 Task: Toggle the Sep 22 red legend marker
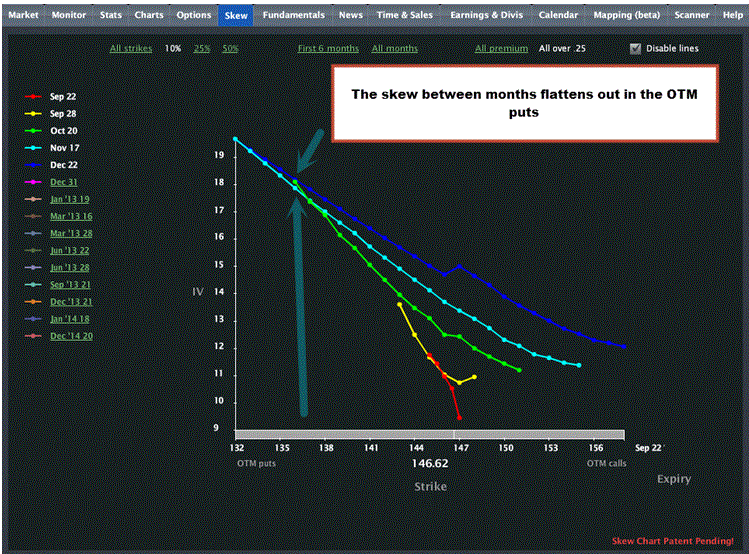pos(35,97)
